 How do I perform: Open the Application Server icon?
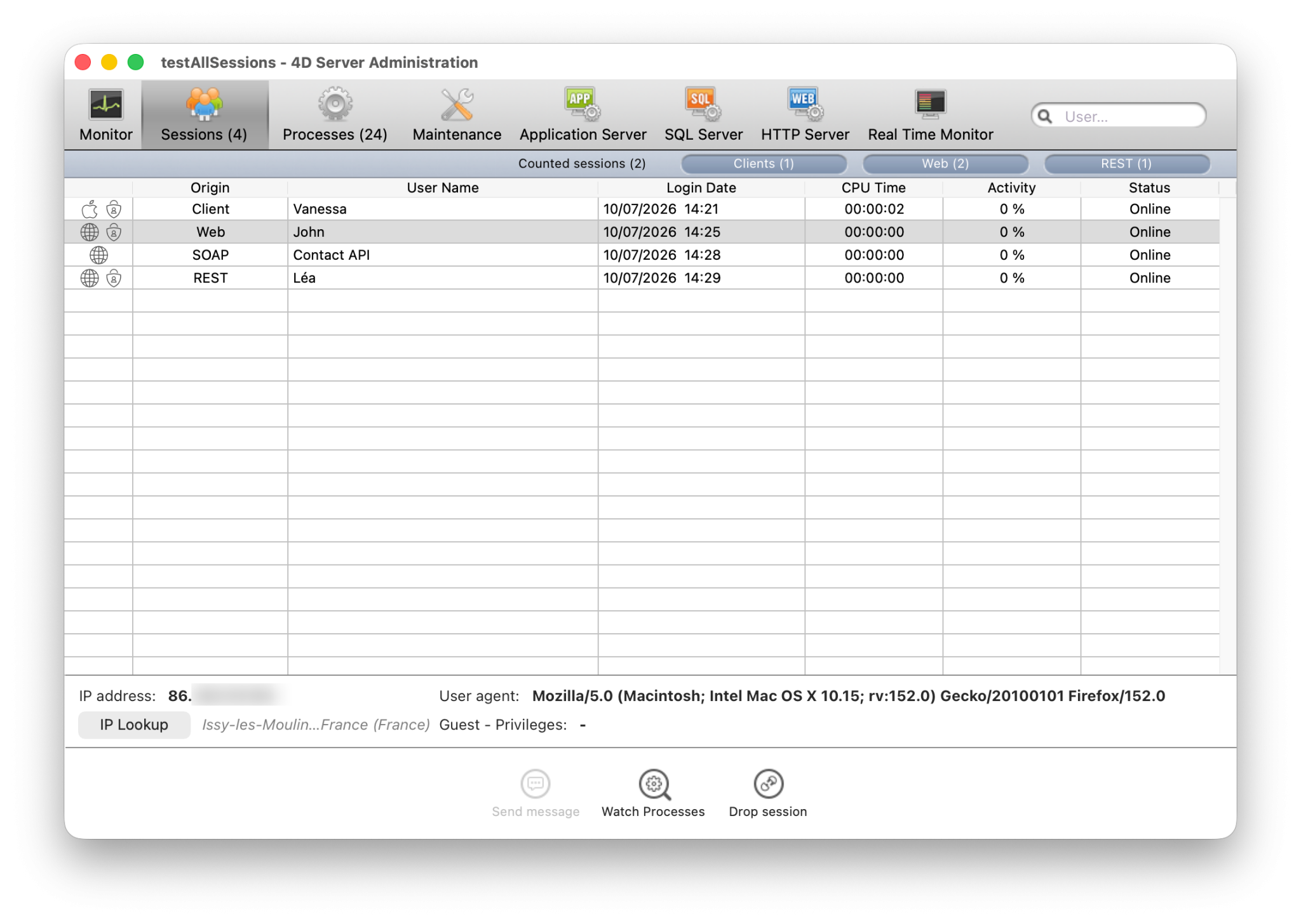(x=583, y=105)
